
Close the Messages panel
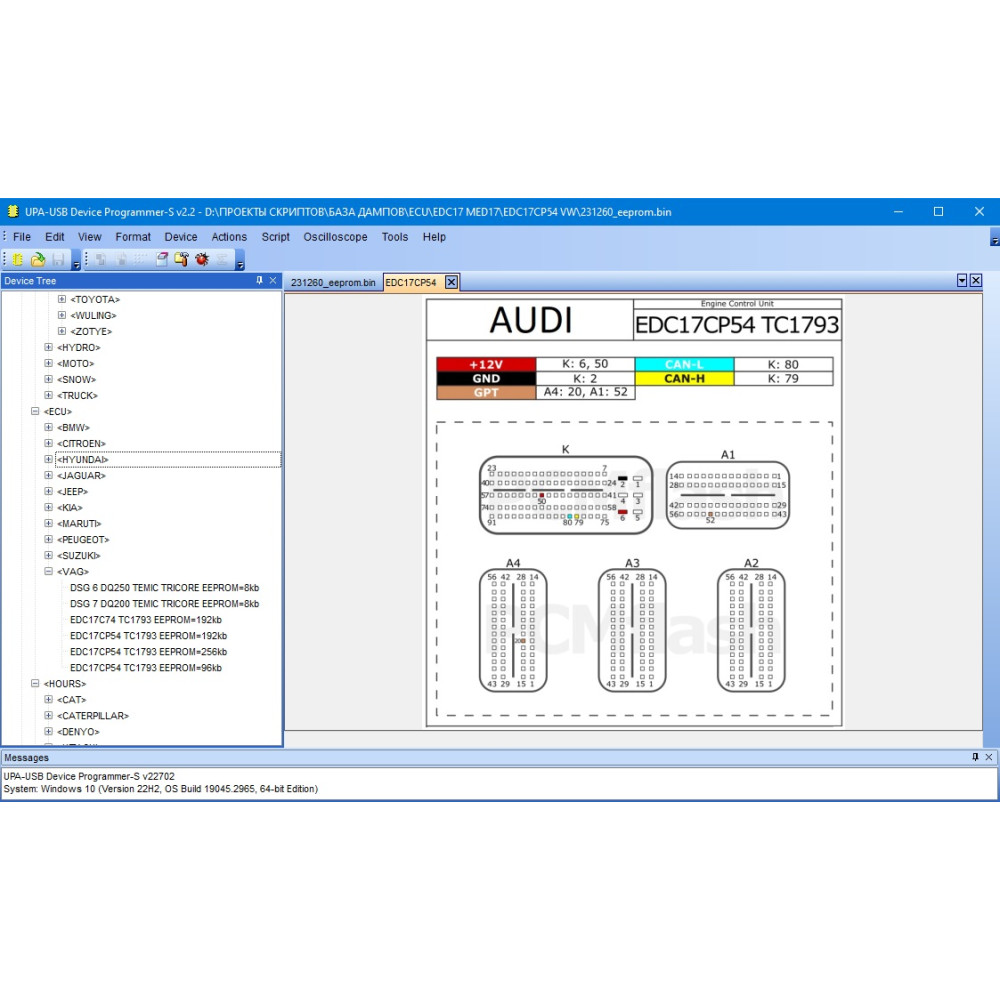pyautogui.click(x=989, y=757)
